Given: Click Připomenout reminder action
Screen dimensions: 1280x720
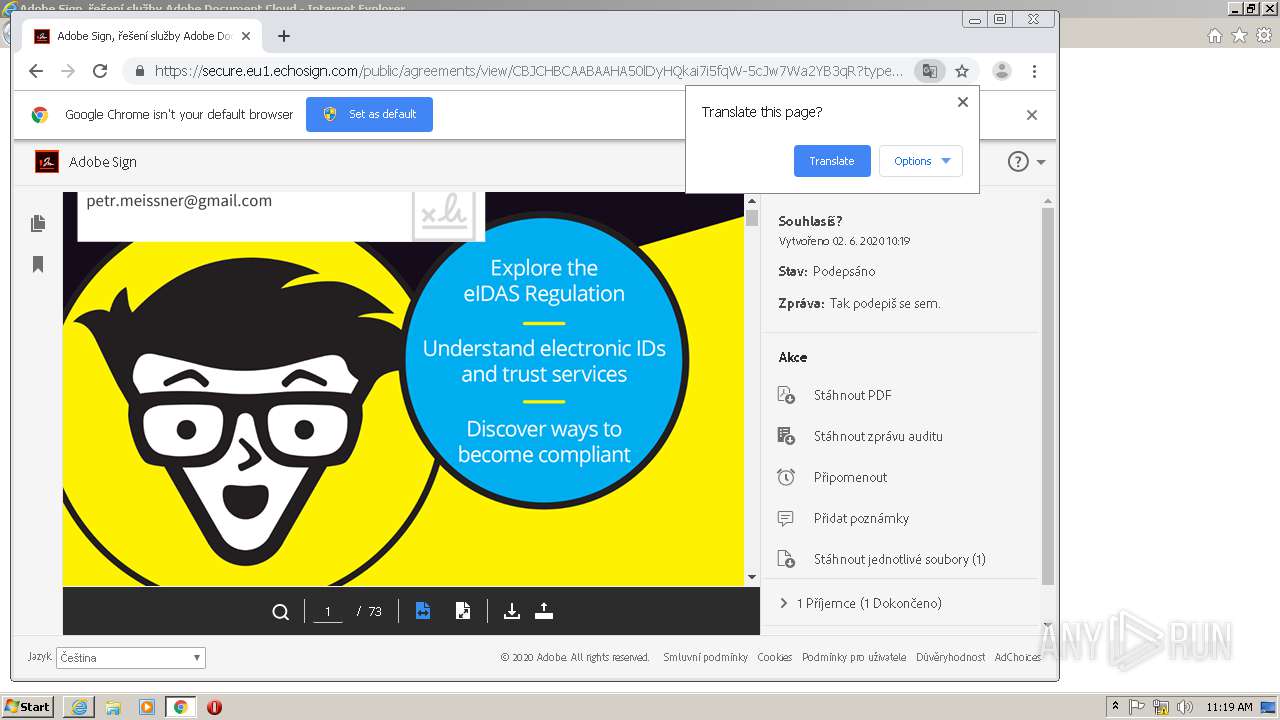Looking at the screenshot, I should pos(850,477).
